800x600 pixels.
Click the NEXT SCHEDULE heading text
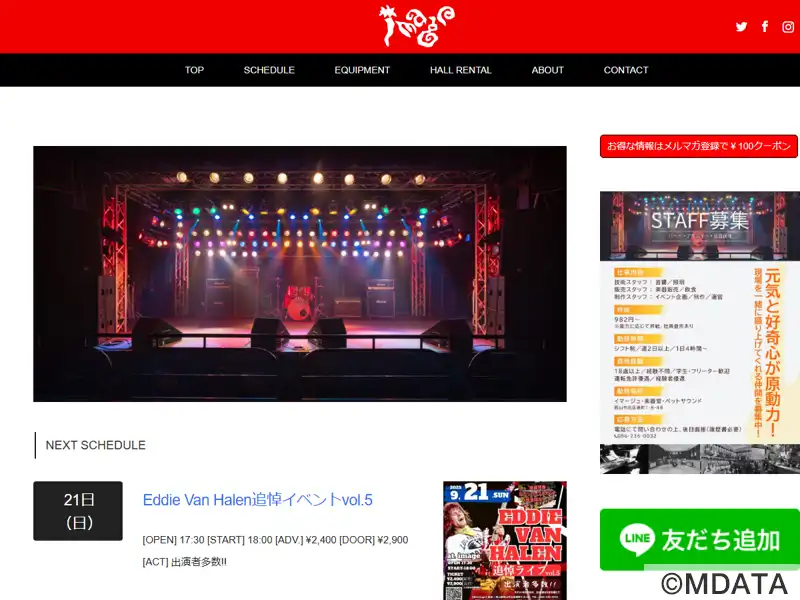(x=95, y=445)
